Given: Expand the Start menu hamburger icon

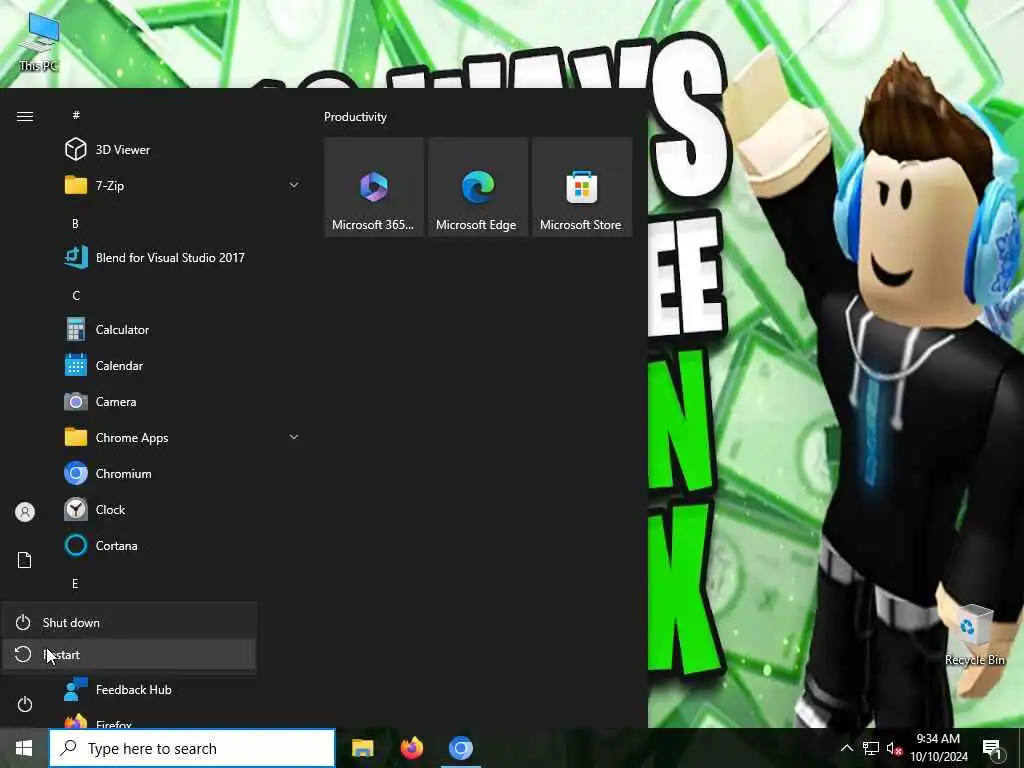Looking at the screenshot, I should pyautogui.click(x=25, y=116).
